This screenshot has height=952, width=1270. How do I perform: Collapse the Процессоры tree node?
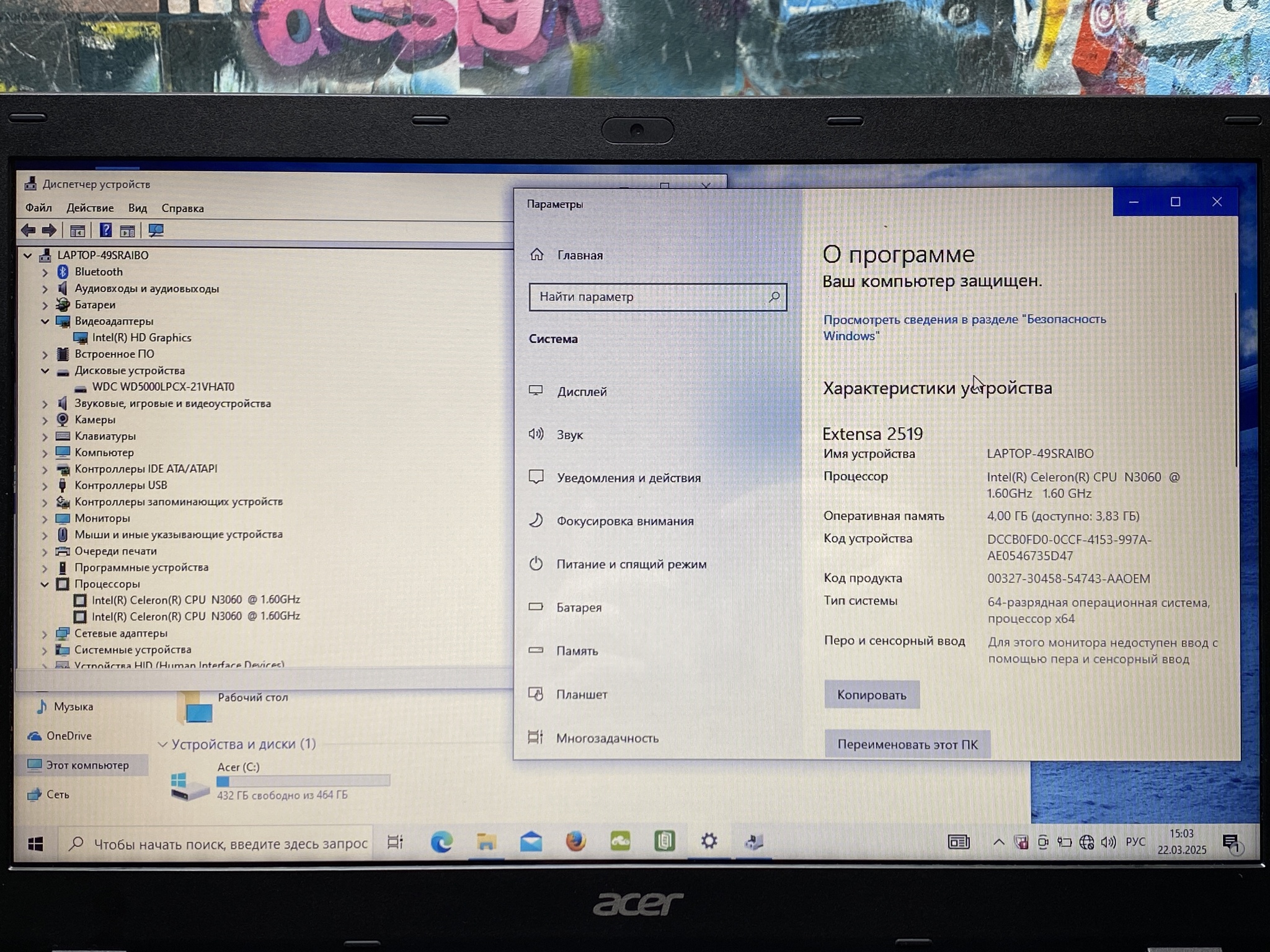tap(45, 584)
